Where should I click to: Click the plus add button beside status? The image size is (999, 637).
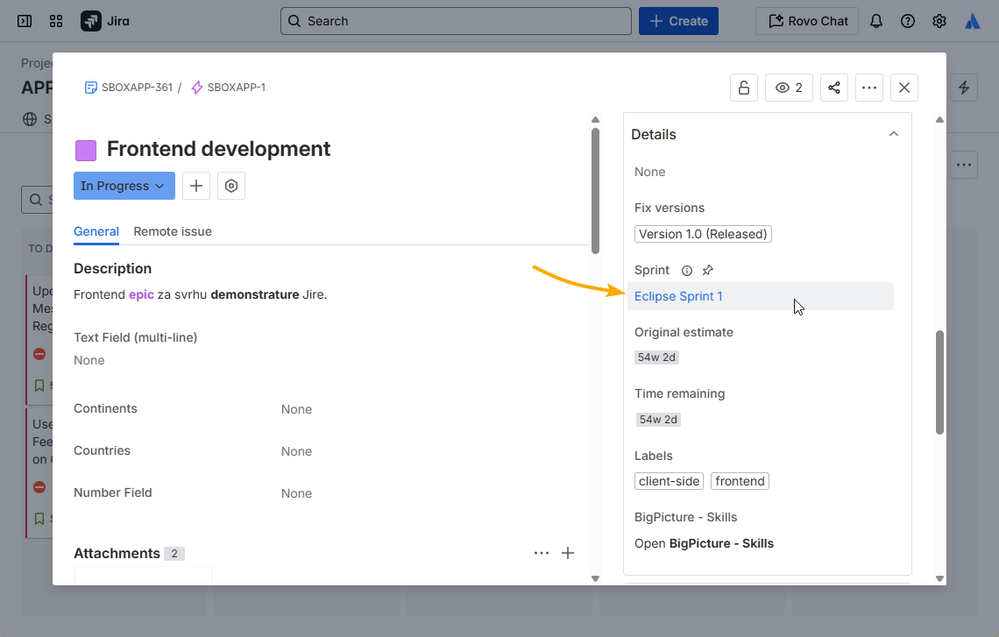click(x=196, y=186)
